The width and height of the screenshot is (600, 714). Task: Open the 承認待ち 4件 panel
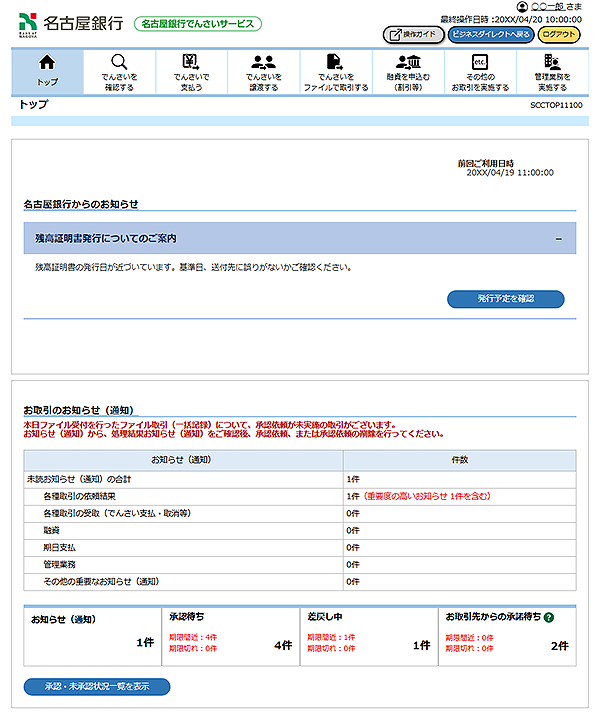[230, 637]
